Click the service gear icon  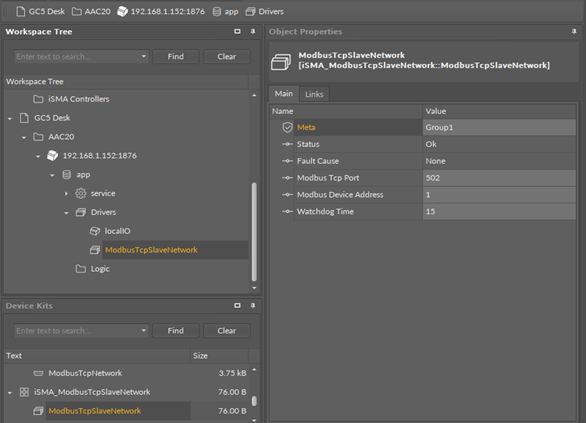click(x=81, y=193)
